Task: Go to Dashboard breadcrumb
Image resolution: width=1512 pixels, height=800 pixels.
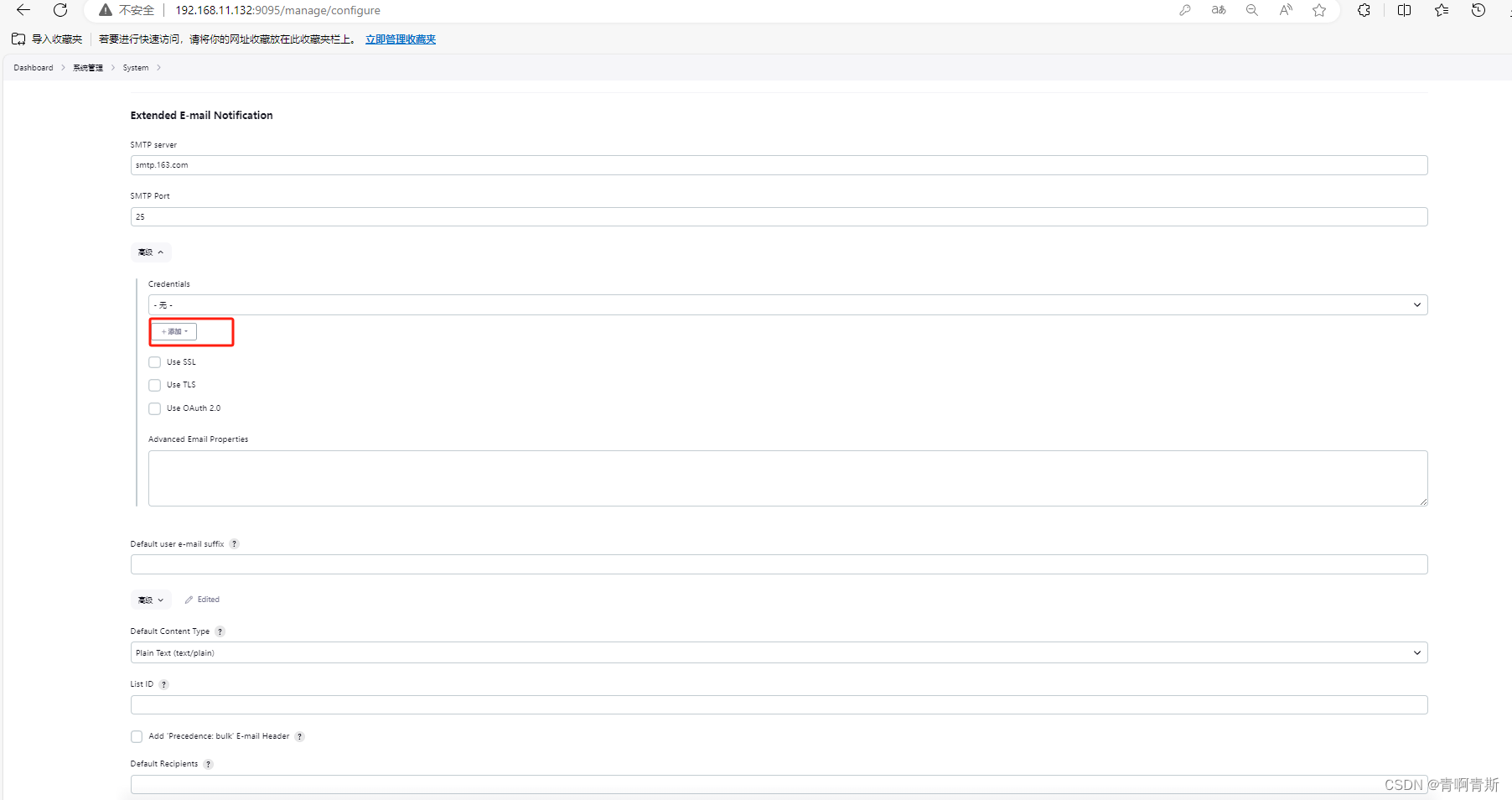Action: [34, 68]
